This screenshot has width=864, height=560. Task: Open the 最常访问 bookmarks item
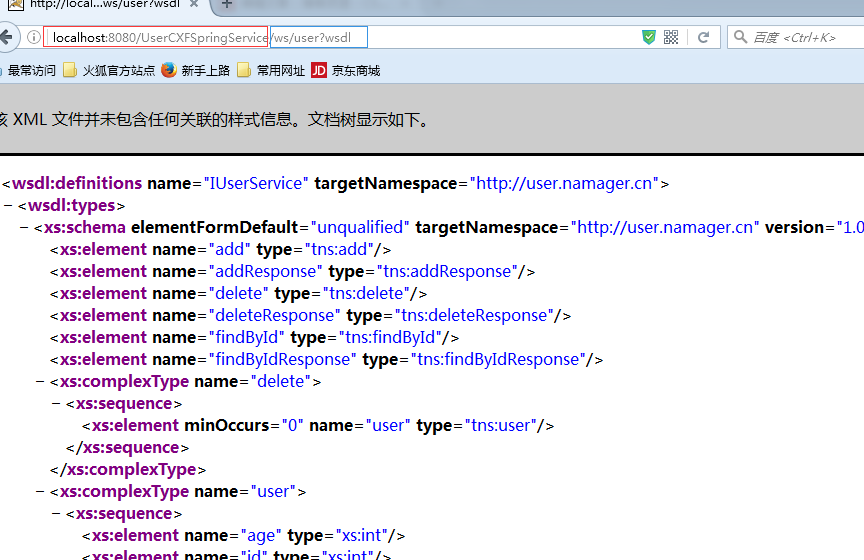point(30,70)
